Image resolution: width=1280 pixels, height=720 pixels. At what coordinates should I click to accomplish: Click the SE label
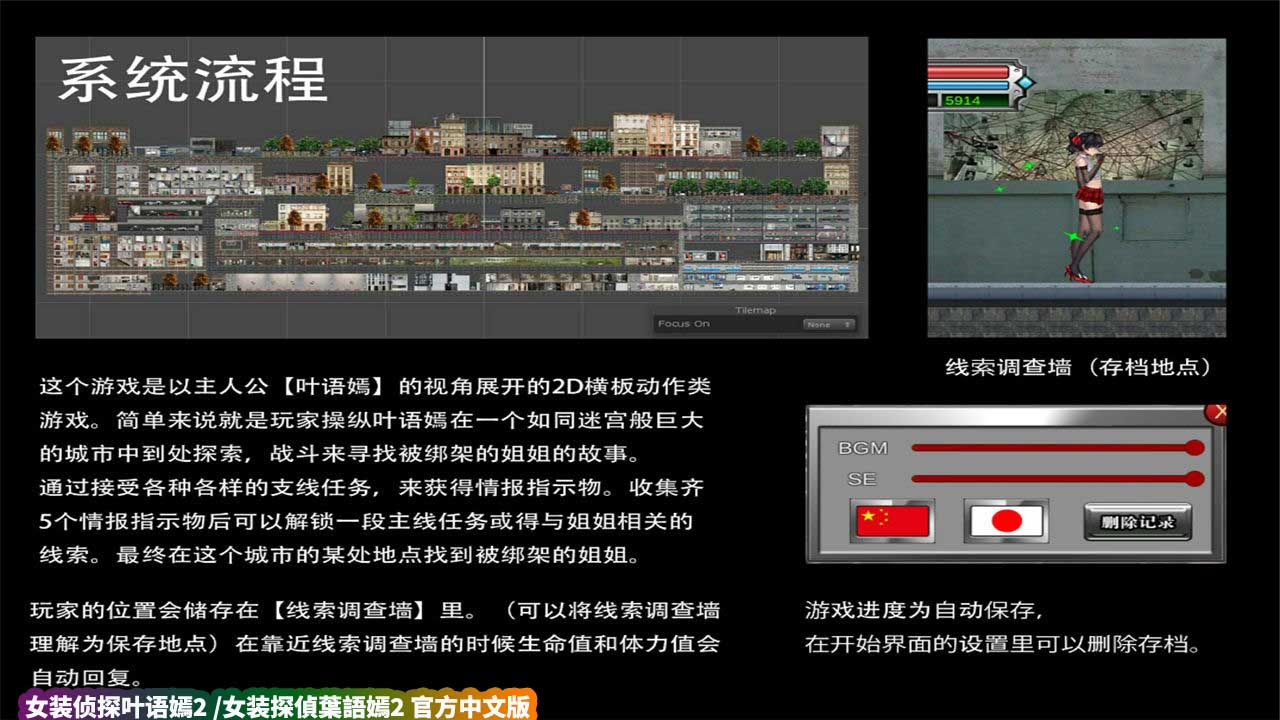tap(861, 479)
